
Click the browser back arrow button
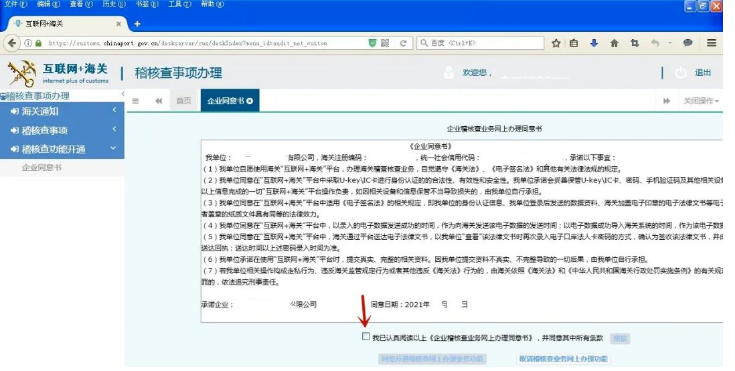12,43
